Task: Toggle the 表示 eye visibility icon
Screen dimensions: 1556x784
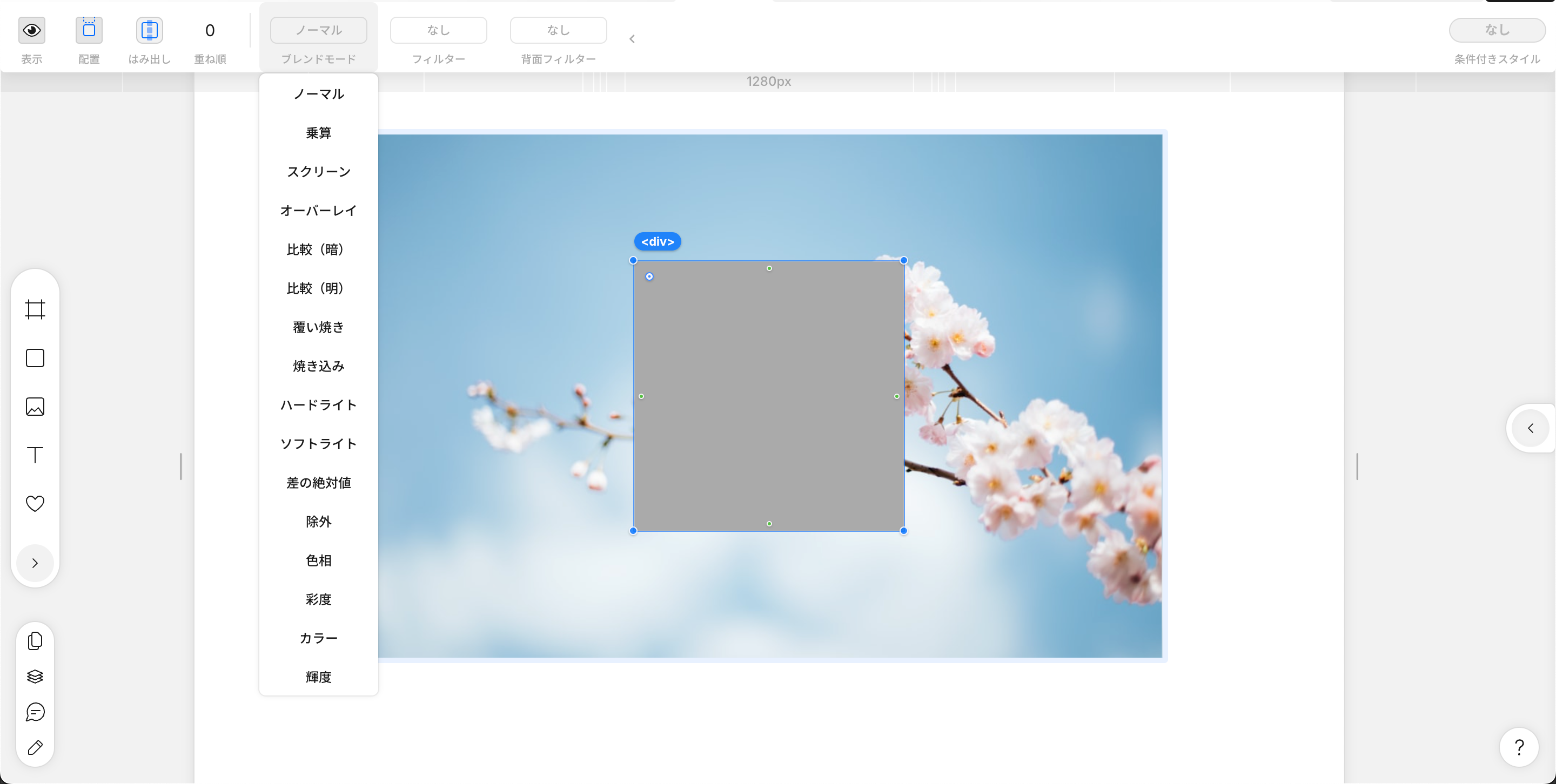Action: click(31, 30)
